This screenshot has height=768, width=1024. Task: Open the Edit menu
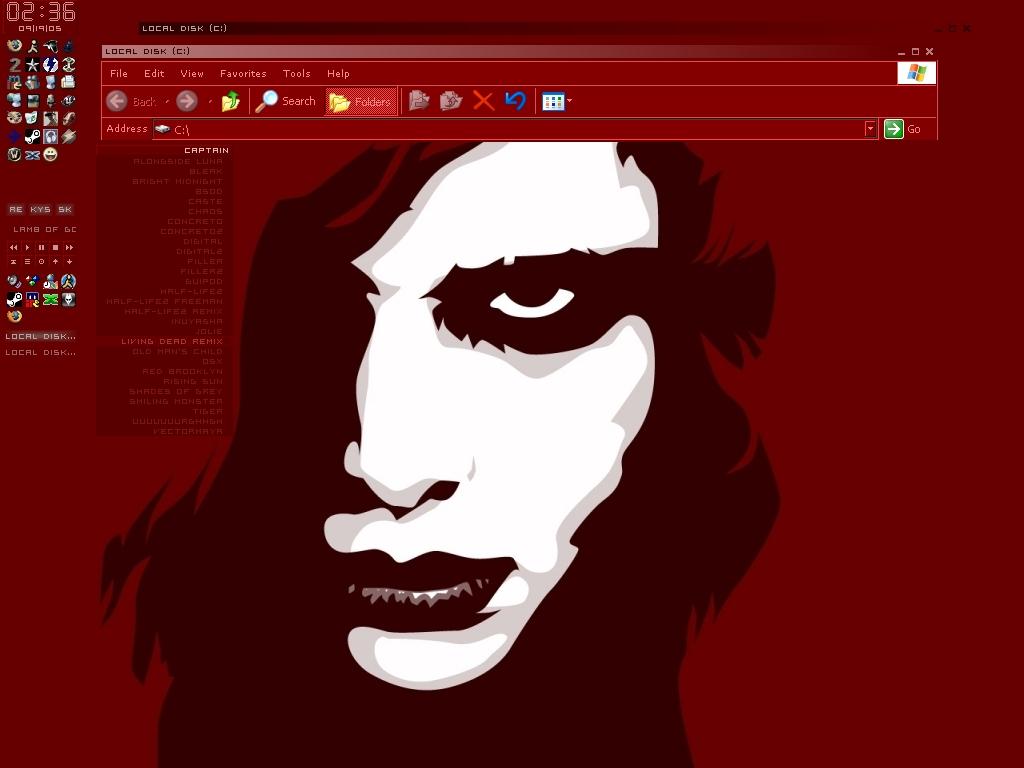154,74
